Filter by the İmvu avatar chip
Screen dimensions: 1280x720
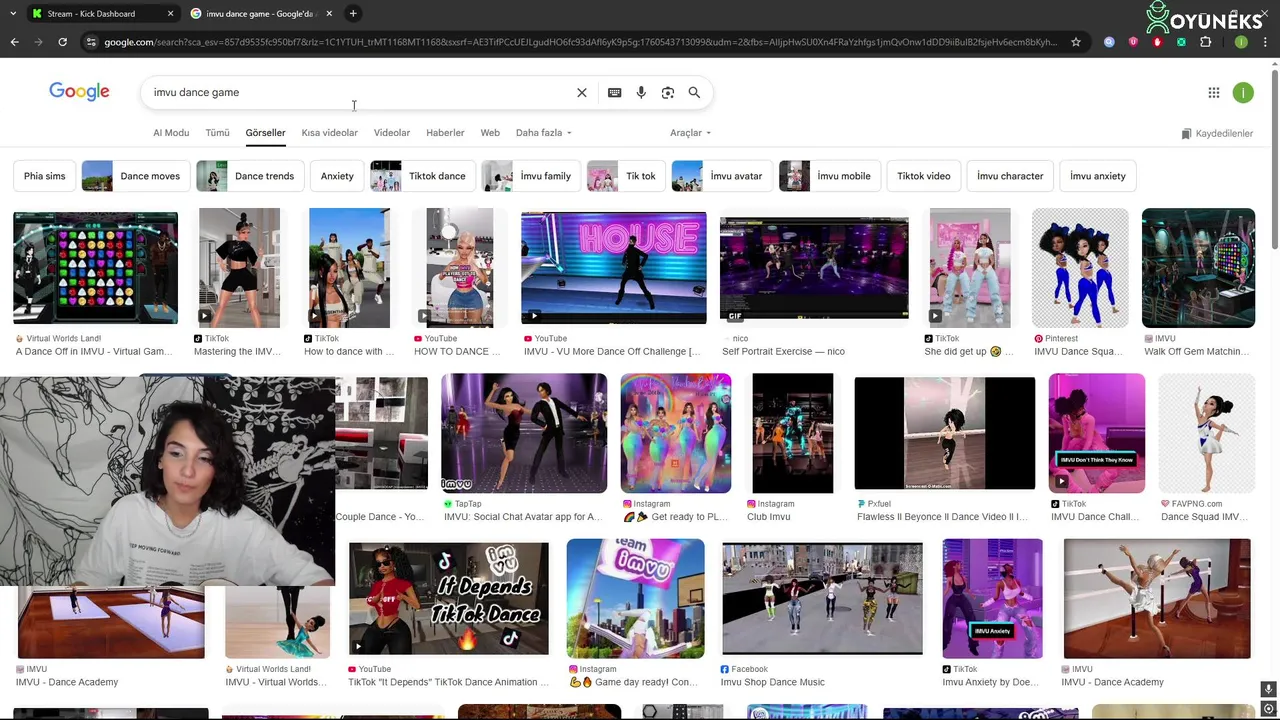click(x=722, y=176)
